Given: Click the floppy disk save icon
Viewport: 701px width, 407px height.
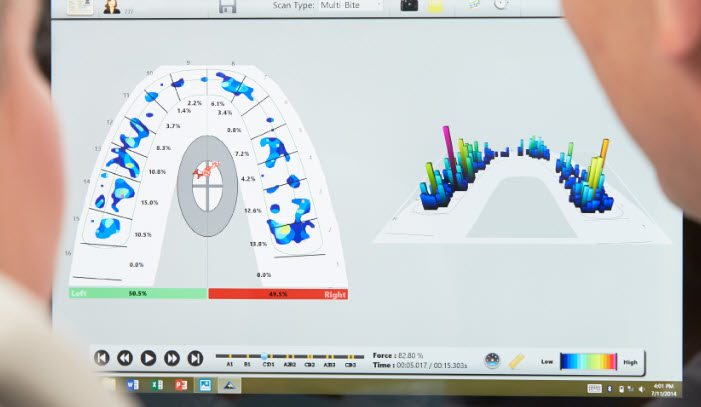Looking at the screenshot, I should (x=227, y=6).
